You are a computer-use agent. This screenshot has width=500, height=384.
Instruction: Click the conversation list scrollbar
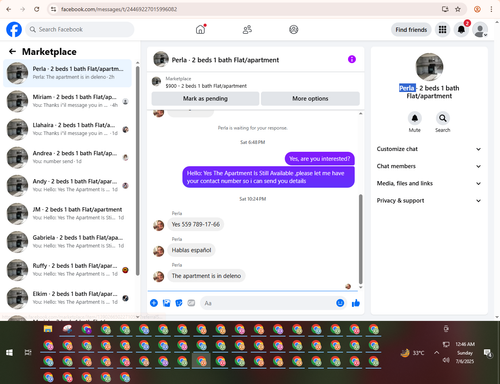pyautogui.click(x=138, y=170)
